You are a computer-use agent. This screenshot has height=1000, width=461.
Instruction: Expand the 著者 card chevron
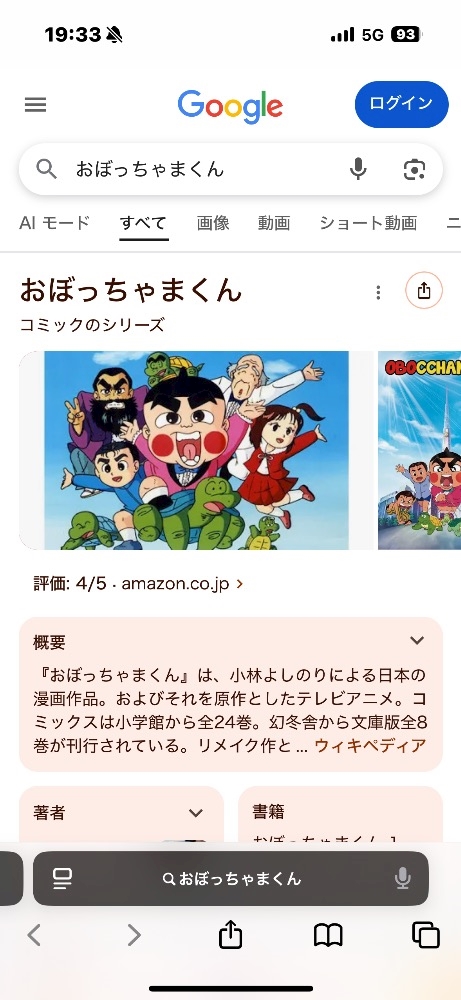pos(196,813)
